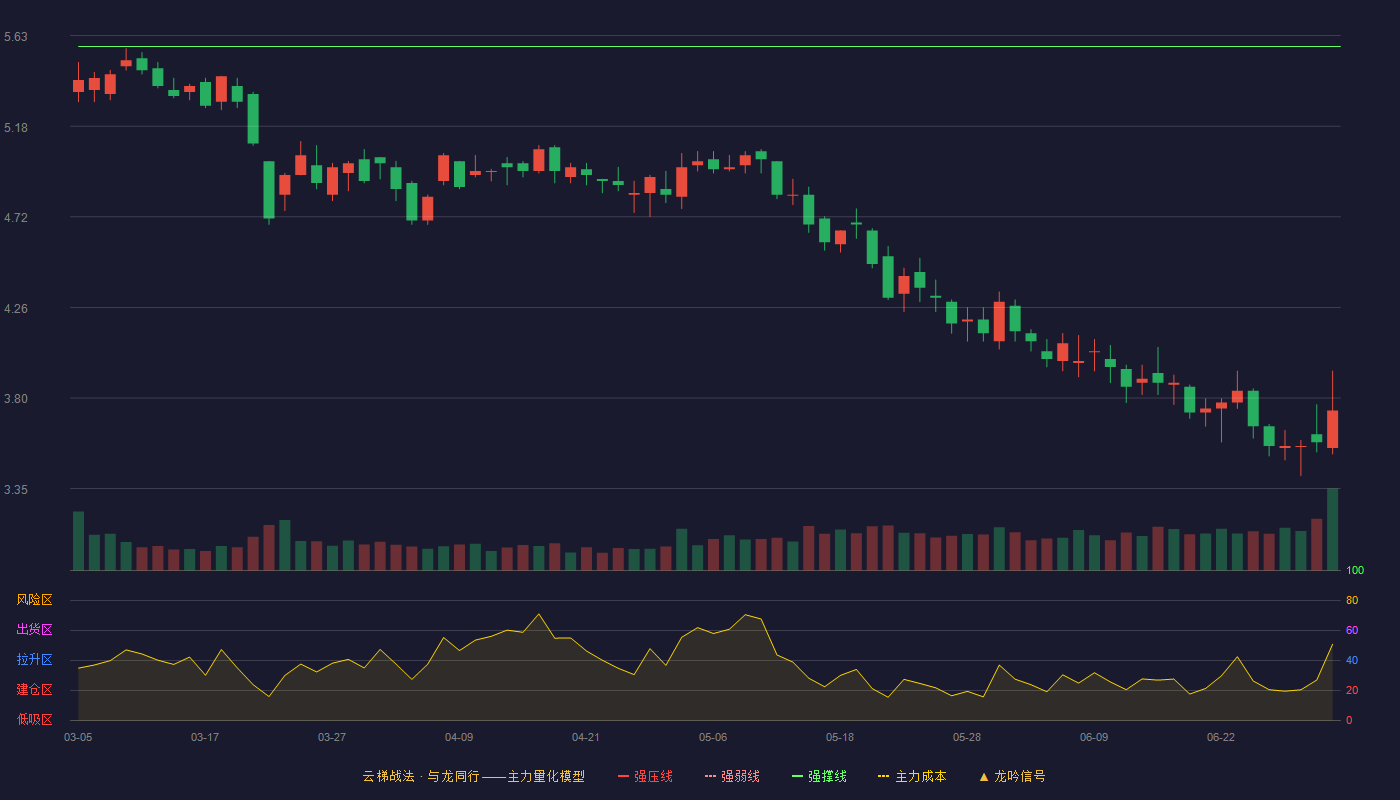This screenshot has width=1400, height=800.
Task: Click the 05-06 date label
Action: [x=713, y=737]
